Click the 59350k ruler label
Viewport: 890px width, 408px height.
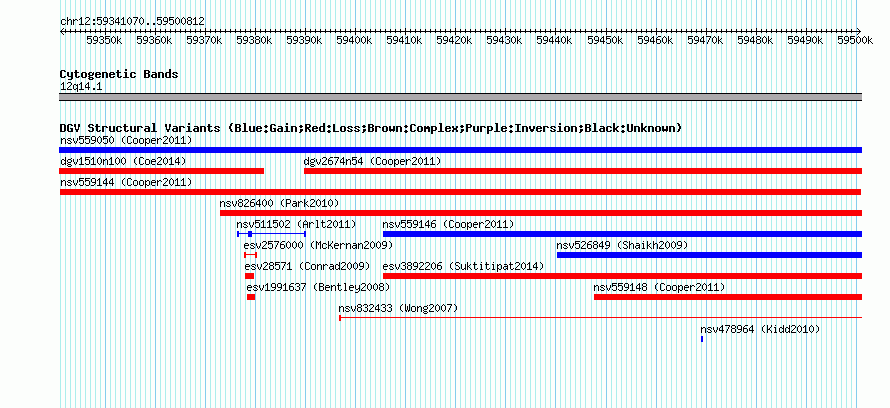tap(104, 40)
